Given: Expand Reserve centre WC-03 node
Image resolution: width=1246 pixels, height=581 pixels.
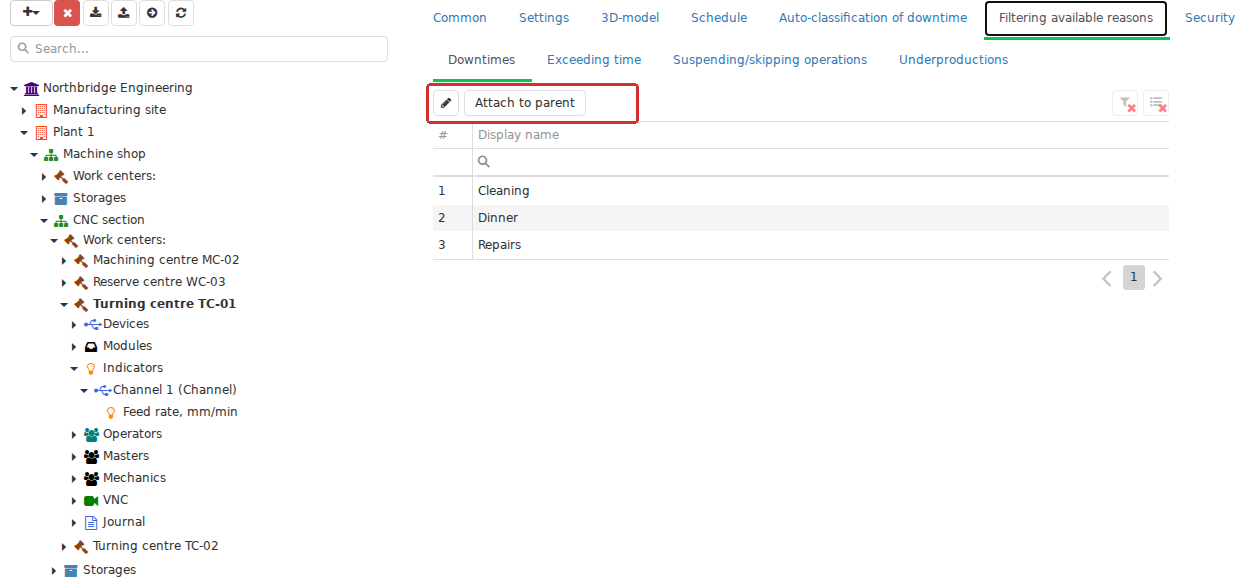Looking at the screenshot, I should [64, 282].
